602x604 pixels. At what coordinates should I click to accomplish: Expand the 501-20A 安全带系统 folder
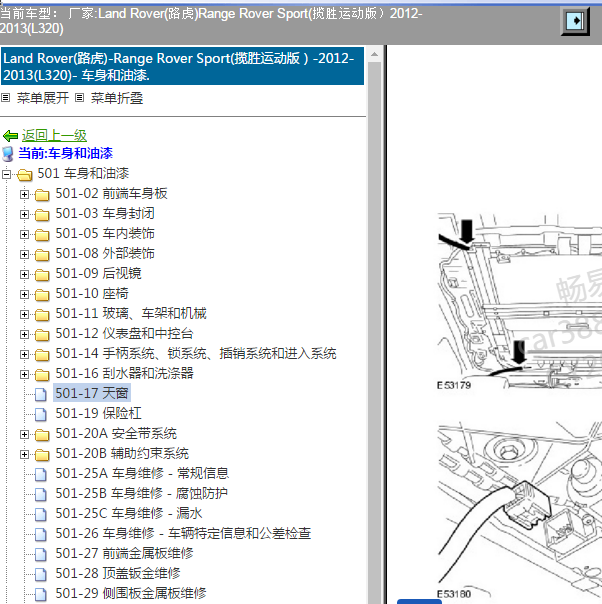[x=24, y=435]
